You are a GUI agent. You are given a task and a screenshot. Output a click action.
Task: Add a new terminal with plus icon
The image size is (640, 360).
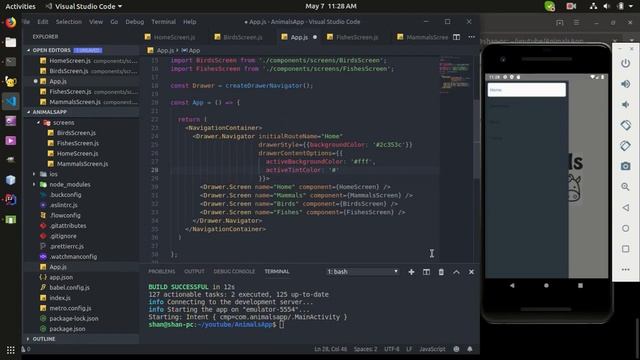tap(411, 272)
